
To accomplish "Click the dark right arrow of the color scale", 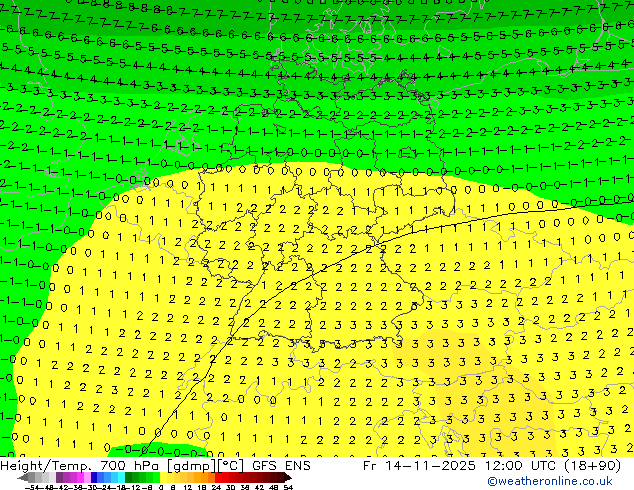I will pos(287,478).
